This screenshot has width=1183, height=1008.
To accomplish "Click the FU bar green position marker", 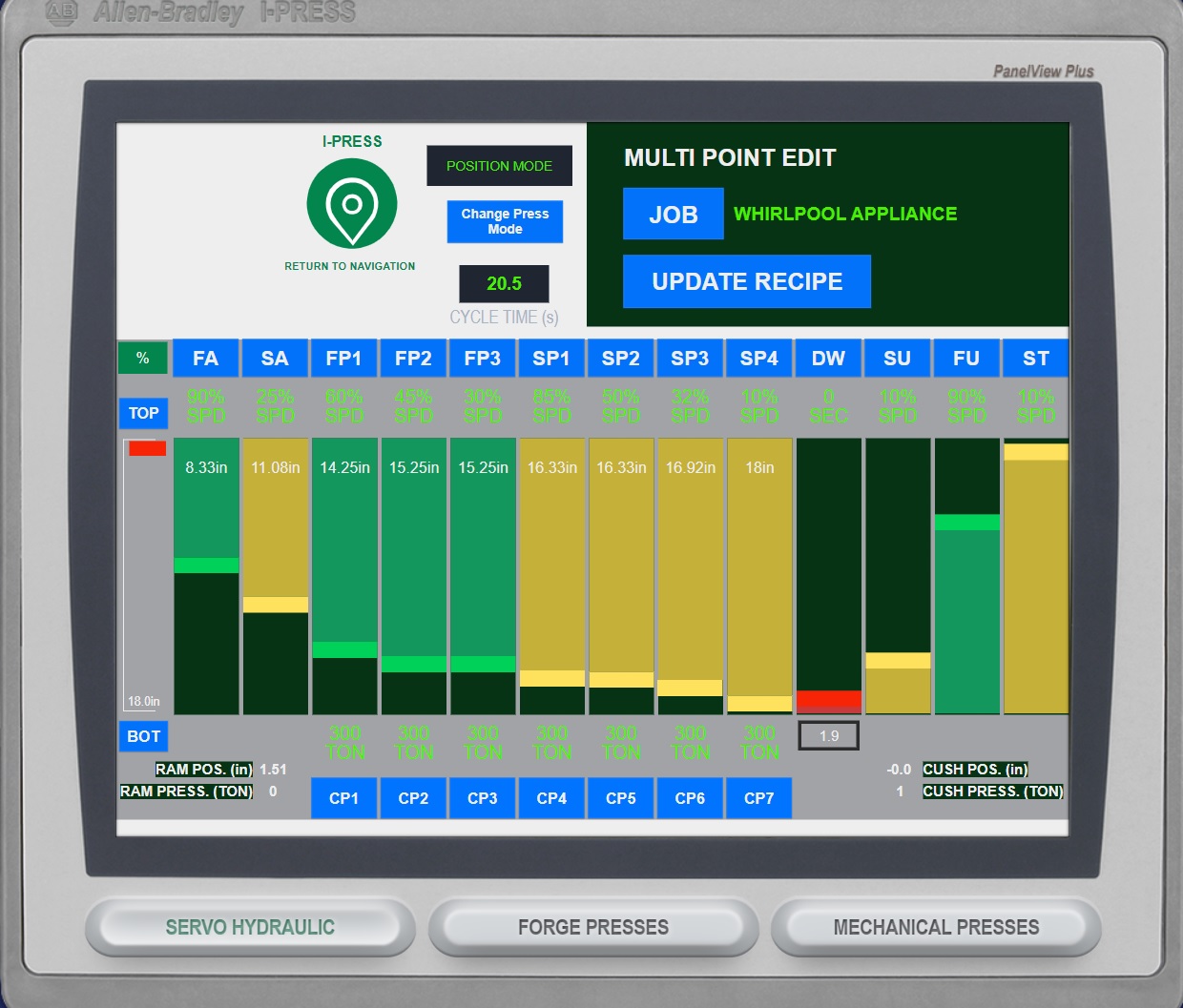I will (x=967, y=523).
